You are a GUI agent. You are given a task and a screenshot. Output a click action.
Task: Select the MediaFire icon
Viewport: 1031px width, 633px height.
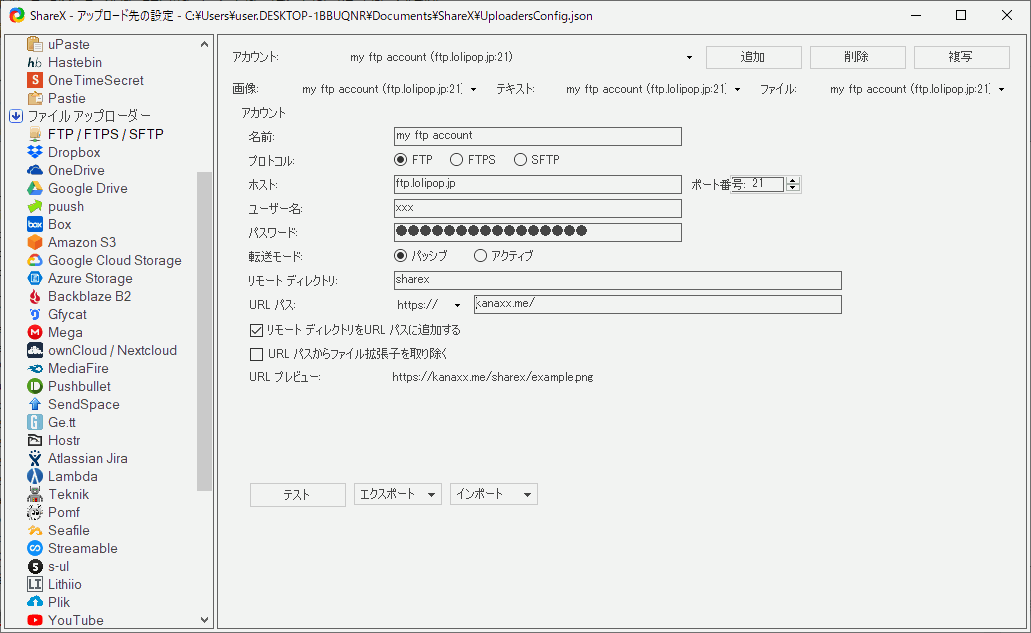pos(35,368)
